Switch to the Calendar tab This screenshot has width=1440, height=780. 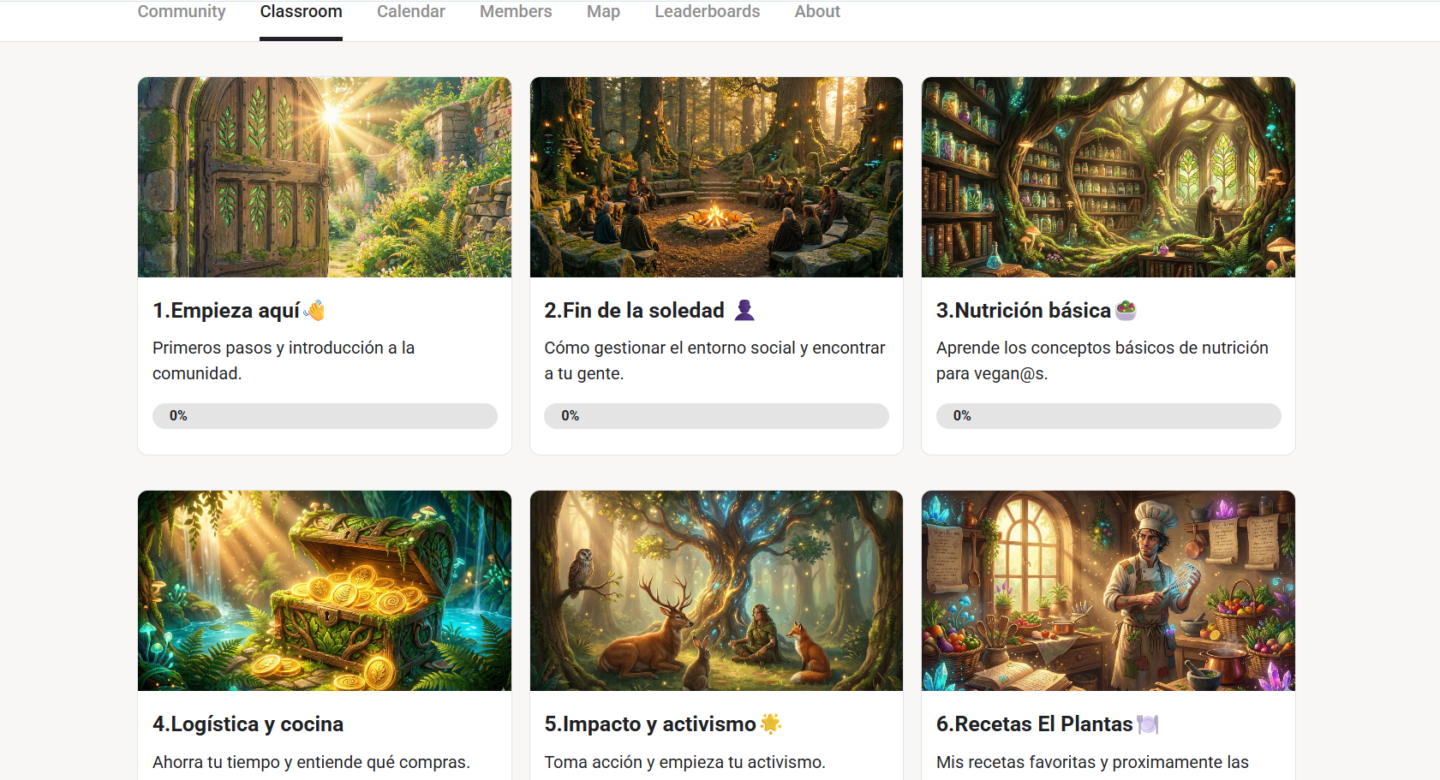pyautogui.click(x=411, y=12)
